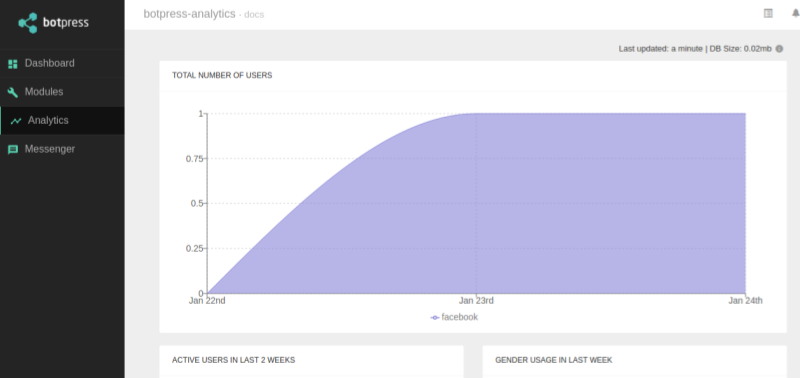Viewport: 800px width, 378px height.
Task: Click 'GENDER USAGE IN LAST WEEK' heading
Action: tap(554, 360)
